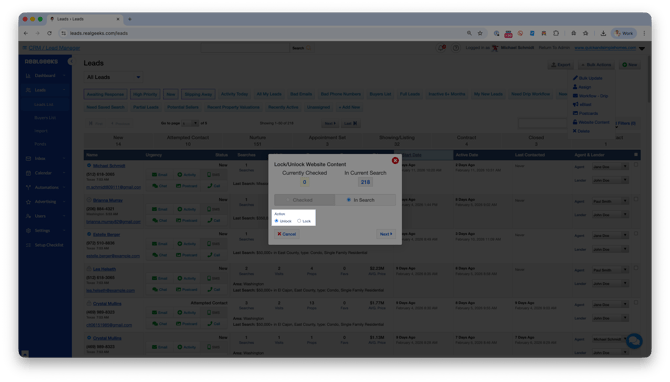Choose Website Content from Bulk Actions
Screen dimensions: 670x382
[x=591, y=122]
